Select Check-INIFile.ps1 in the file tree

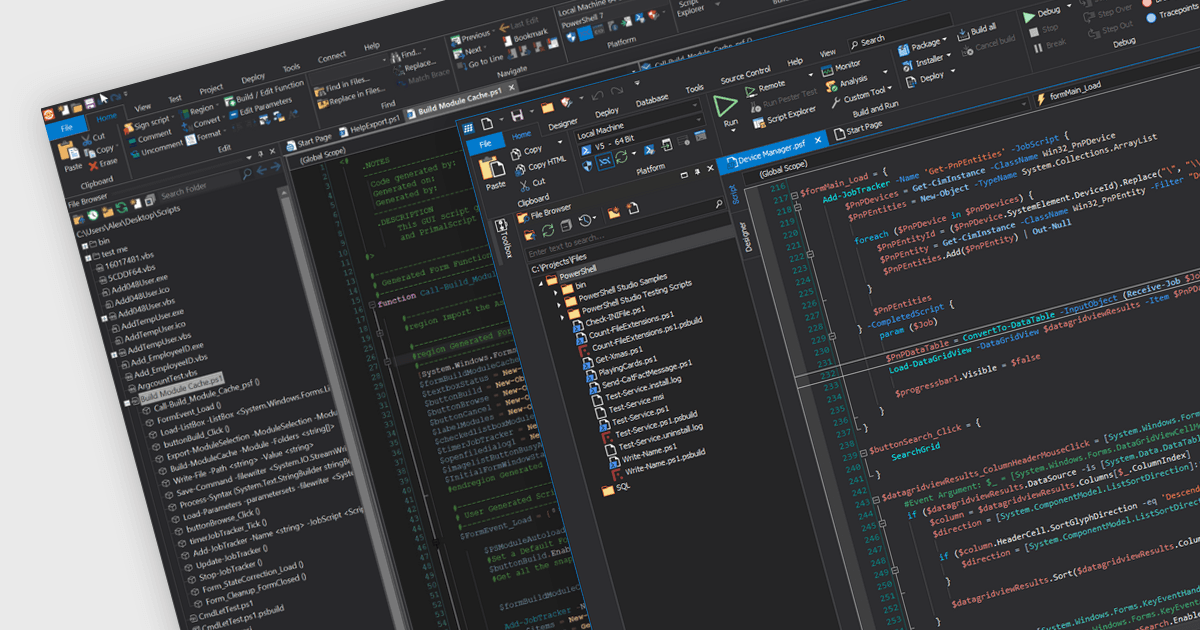pos(608,317)
